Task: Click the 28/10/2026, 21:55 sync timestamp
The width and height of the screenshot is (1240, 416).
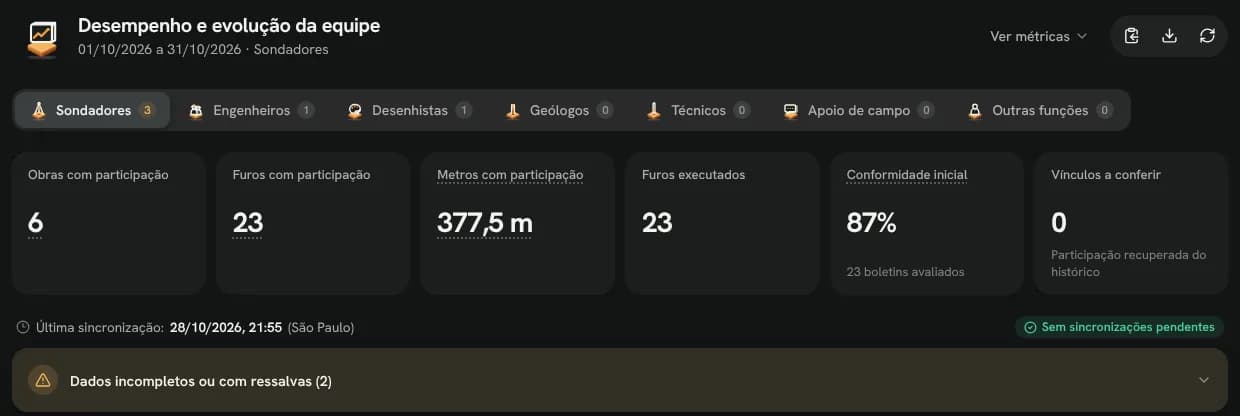Action: pyautogui.click(x=226, y=327)
